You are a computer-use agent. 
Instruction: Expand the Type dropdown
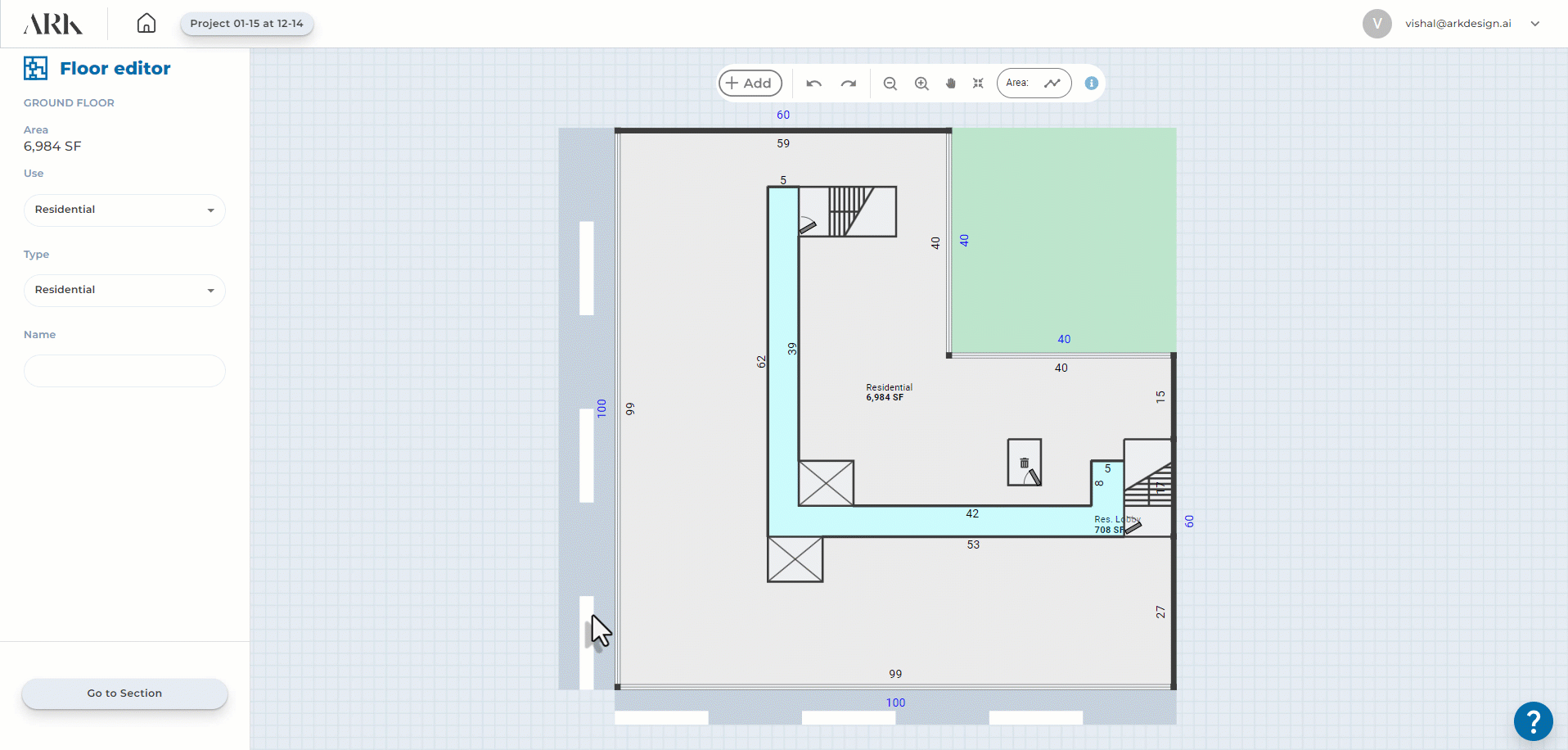[x=124, y=291]
